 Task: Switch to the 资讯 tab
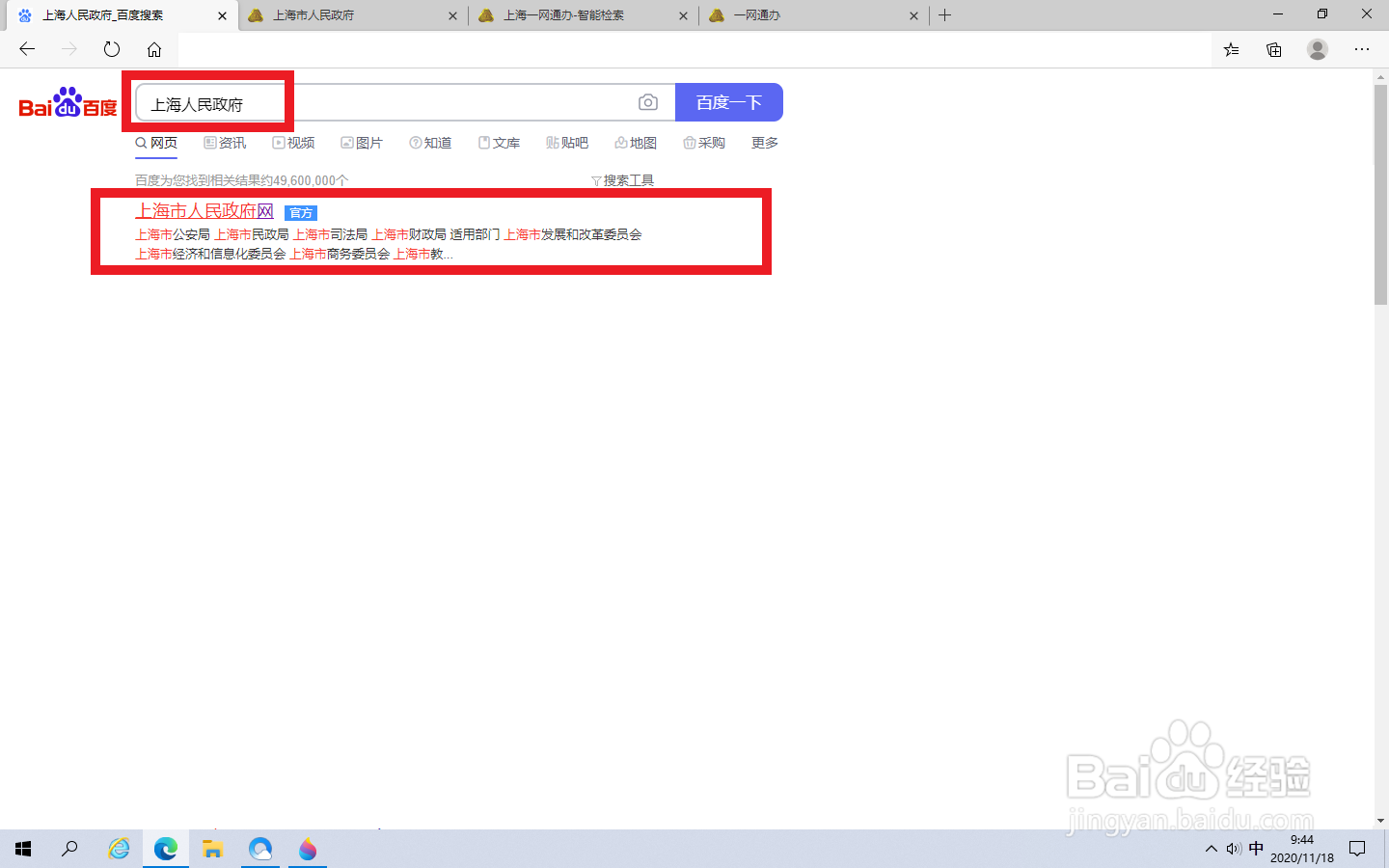pos(225,143)
